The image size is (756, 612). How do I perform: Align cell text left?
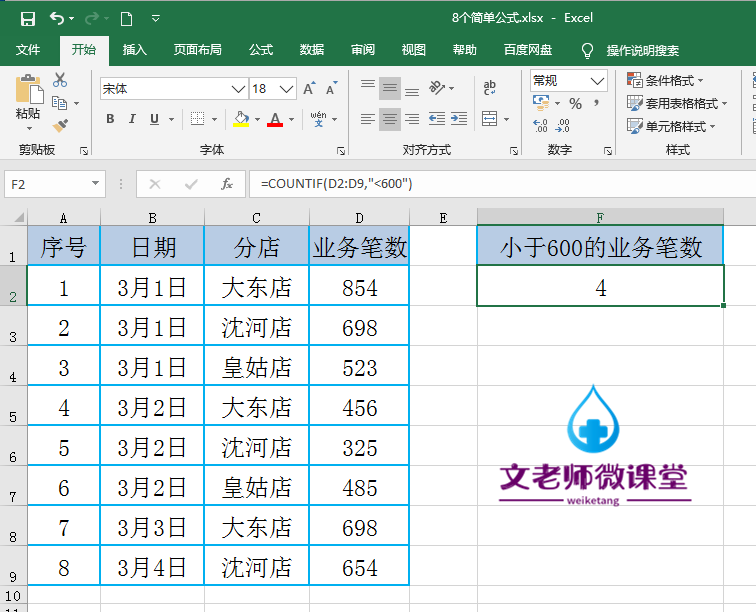coord(368,119)
